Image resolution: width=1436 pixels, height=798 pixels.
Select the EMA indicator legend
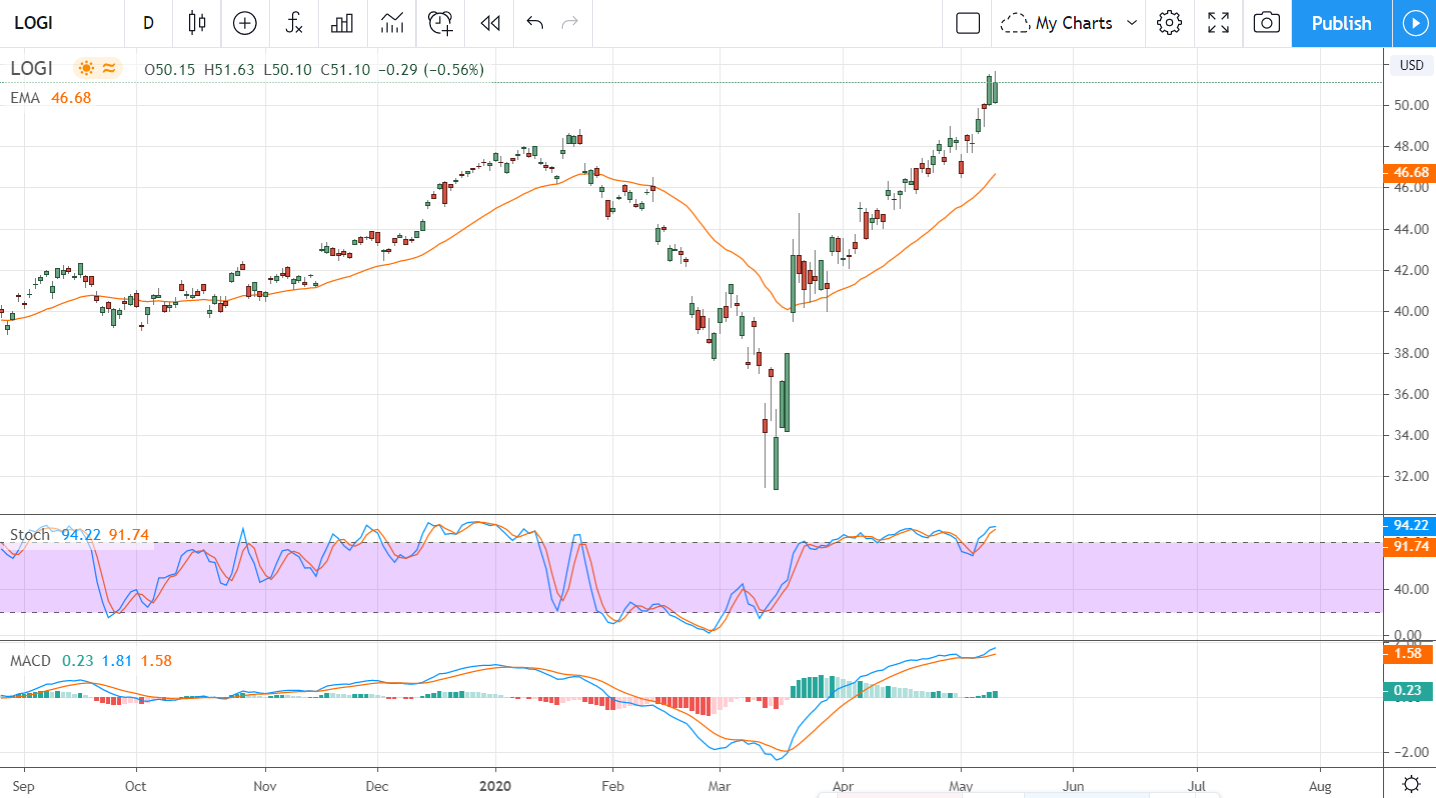click(x=25, y=97)
